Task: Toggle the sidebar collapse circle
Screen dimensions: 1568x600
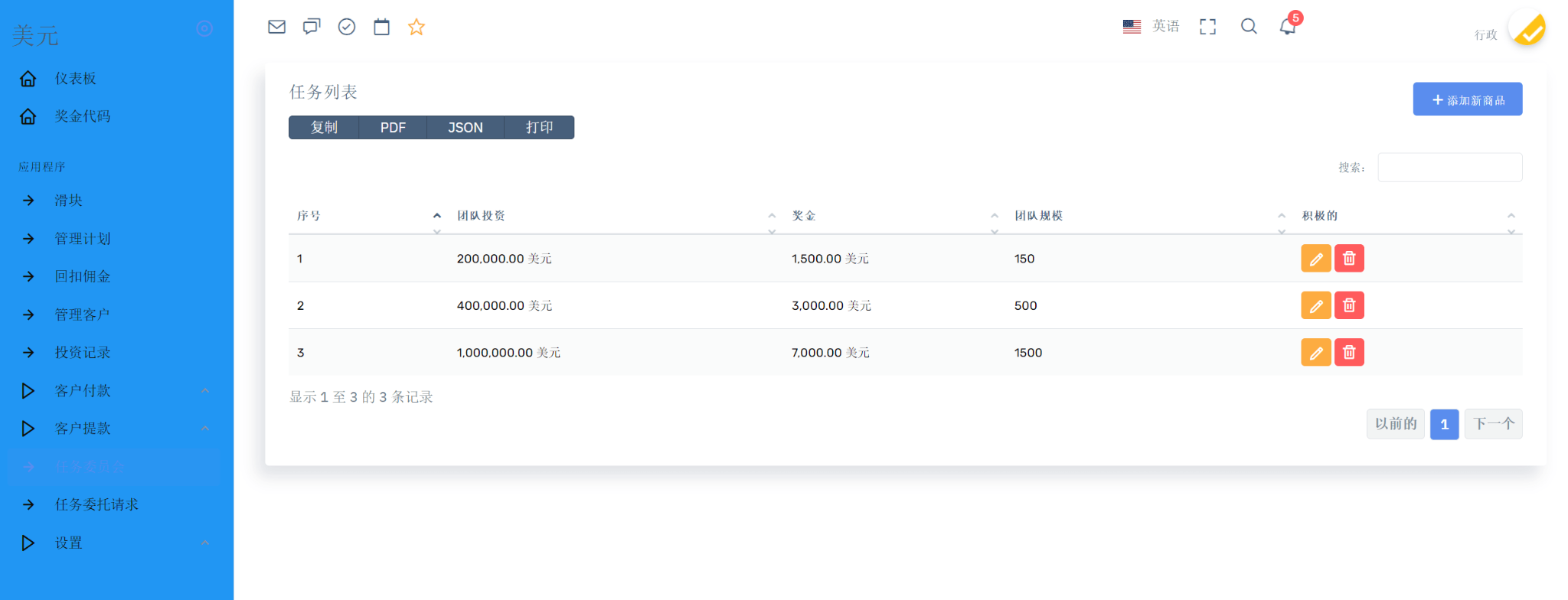Action: [204, 28]
